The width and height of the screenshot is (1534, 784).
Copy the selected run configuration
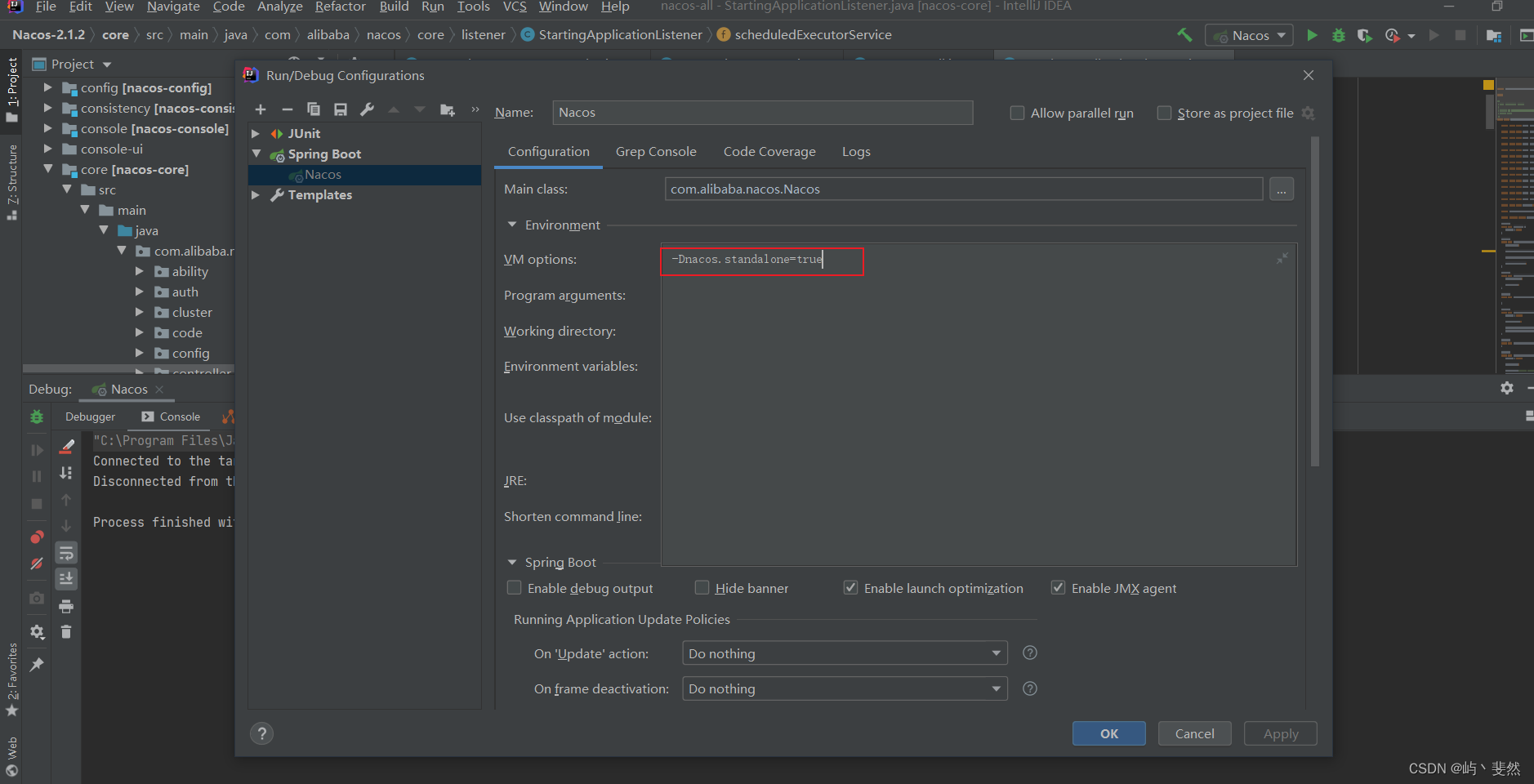314,109
